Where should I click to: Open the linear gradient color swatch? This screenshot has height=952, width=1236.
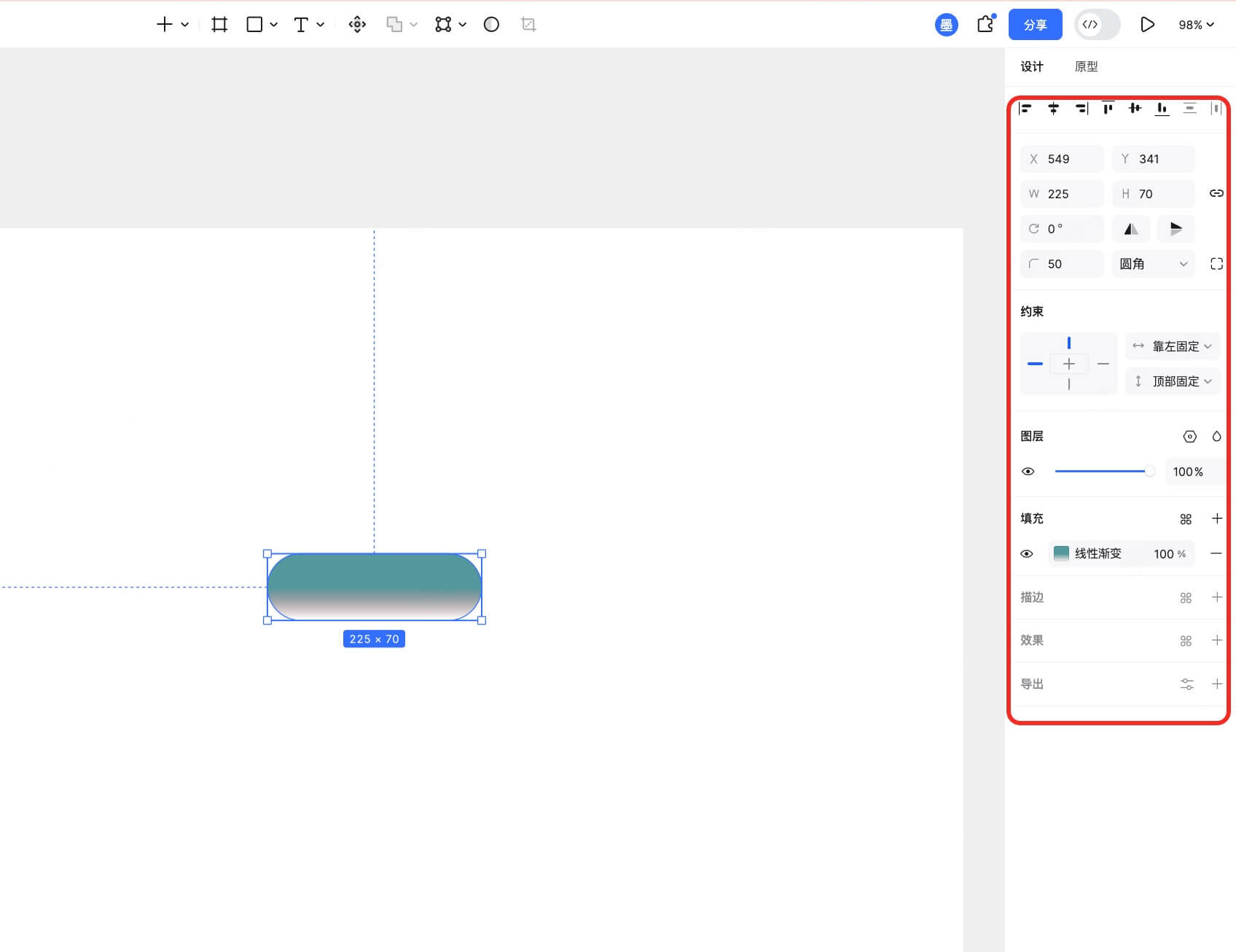(x=1061, y=554)
